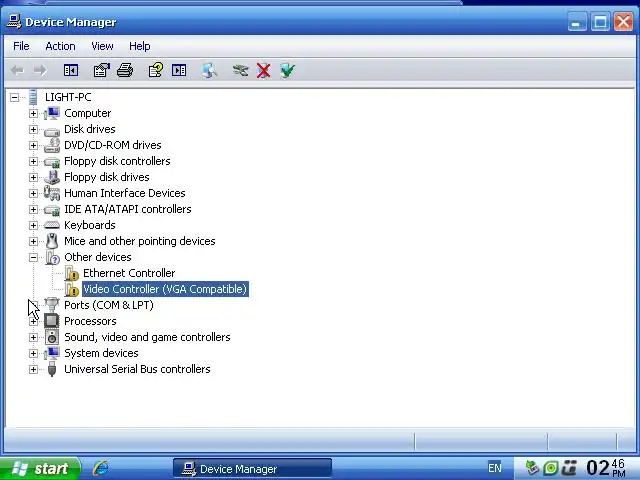Click the Enable device checkmark icon
Screen dimensions: 640x480
pos(287,70)
